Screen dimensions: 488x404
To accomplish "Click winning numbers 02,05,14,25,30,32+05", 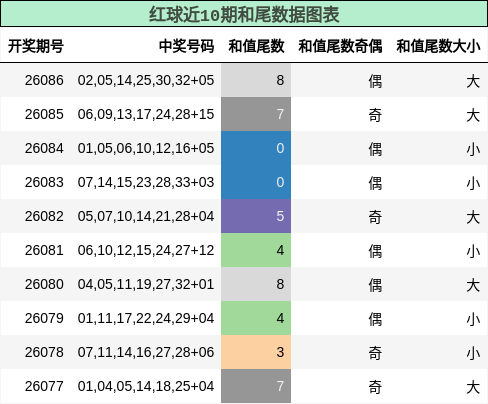I will (x=146, y=80).
